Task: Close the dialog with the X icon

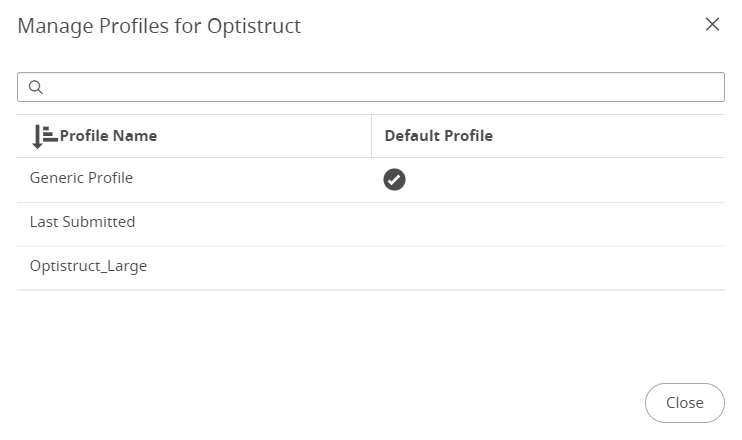Action: coord(712,24)
